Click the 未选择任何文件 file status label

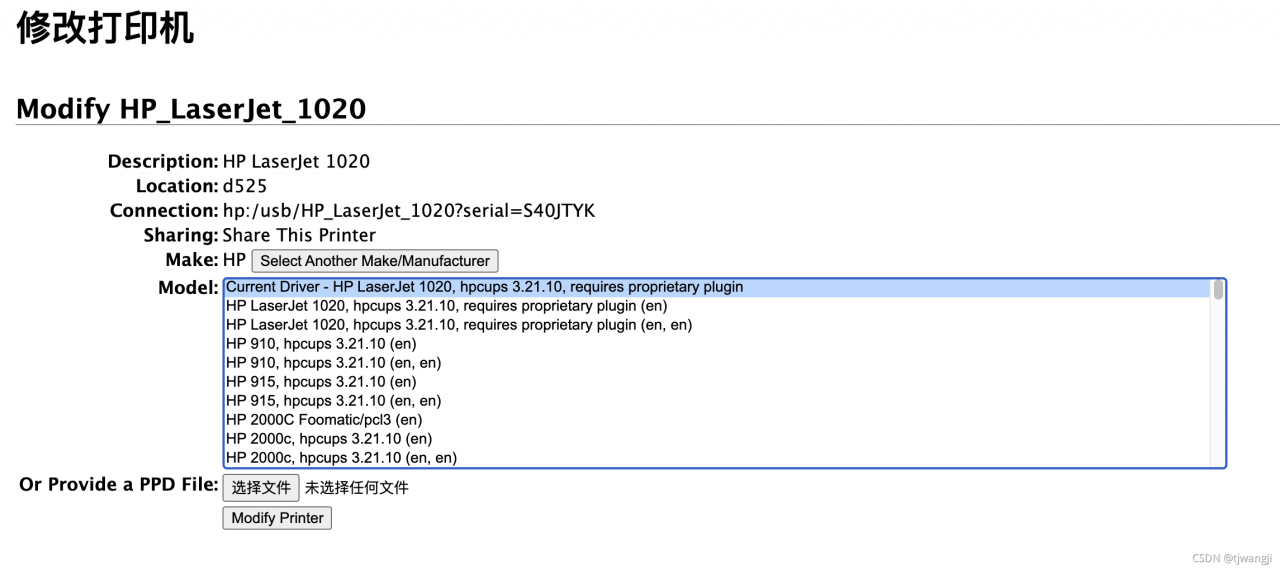357,488
